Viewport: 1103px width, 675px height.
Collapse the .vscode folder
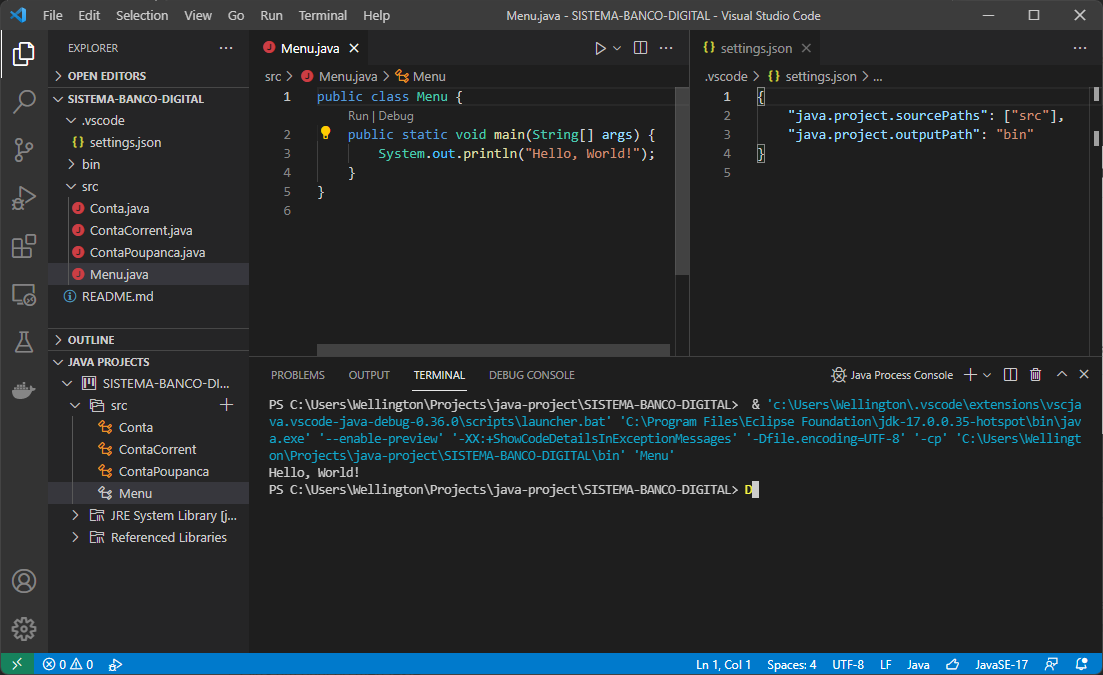(x=70, y=120)
